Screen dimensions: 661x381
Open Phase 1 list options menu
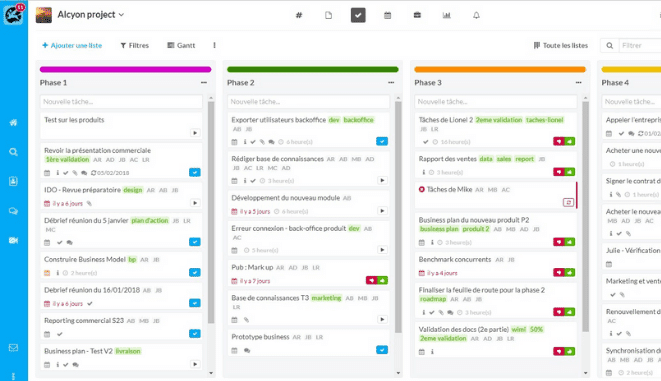click(204, 83)
